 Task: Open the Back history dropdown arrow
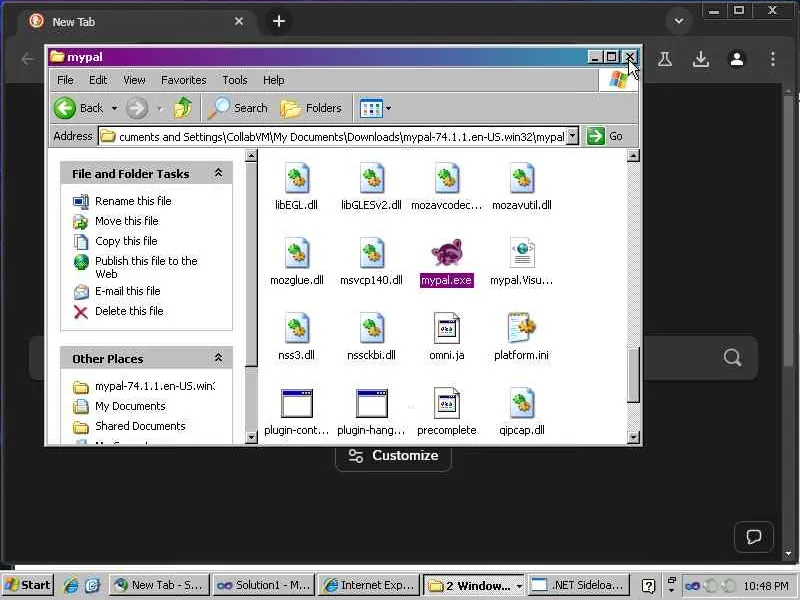click(x=114, y=108)
